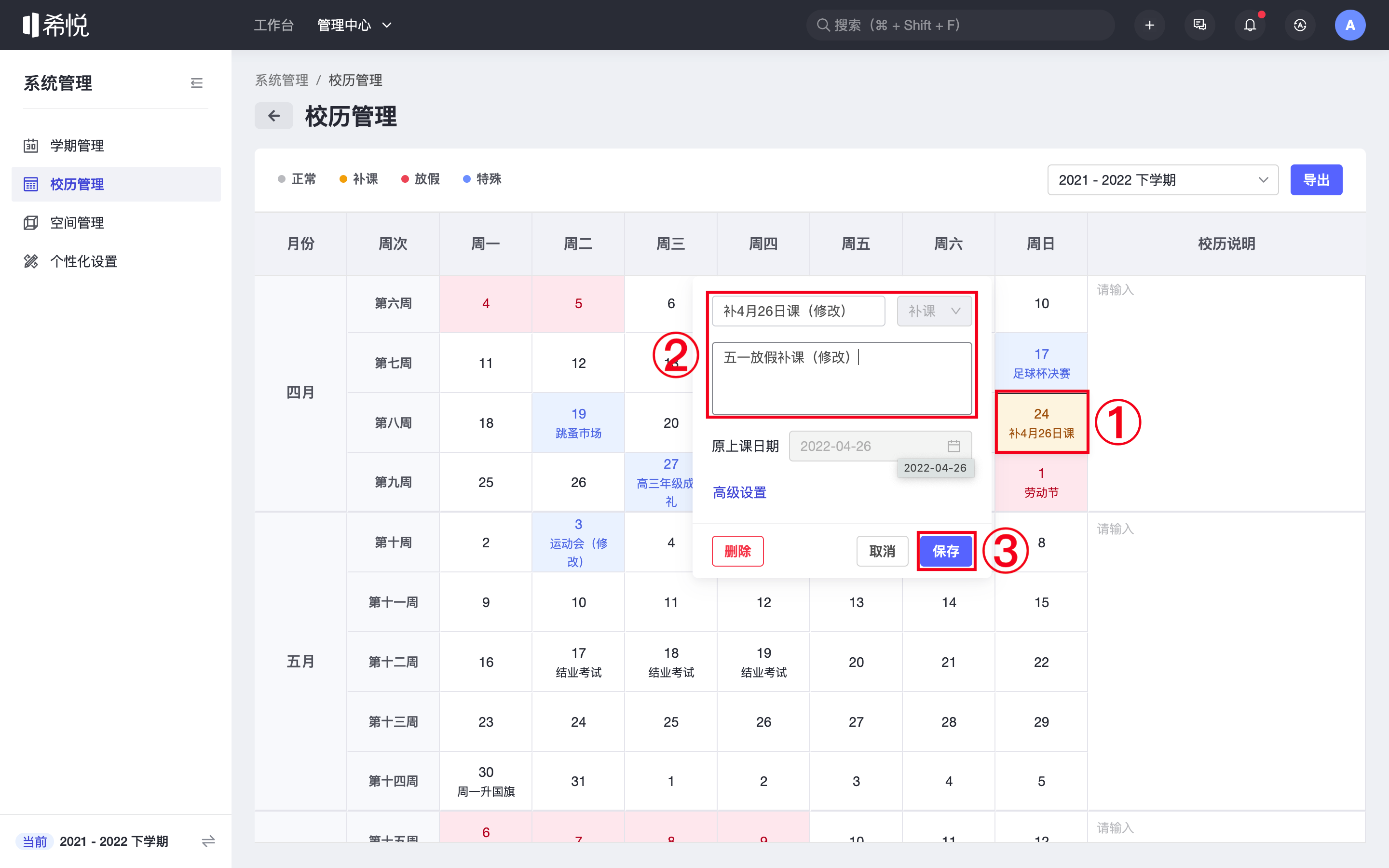Click the blue 特殊 legend dot
Screen dimensions: 1389x868
coord(467,179)
